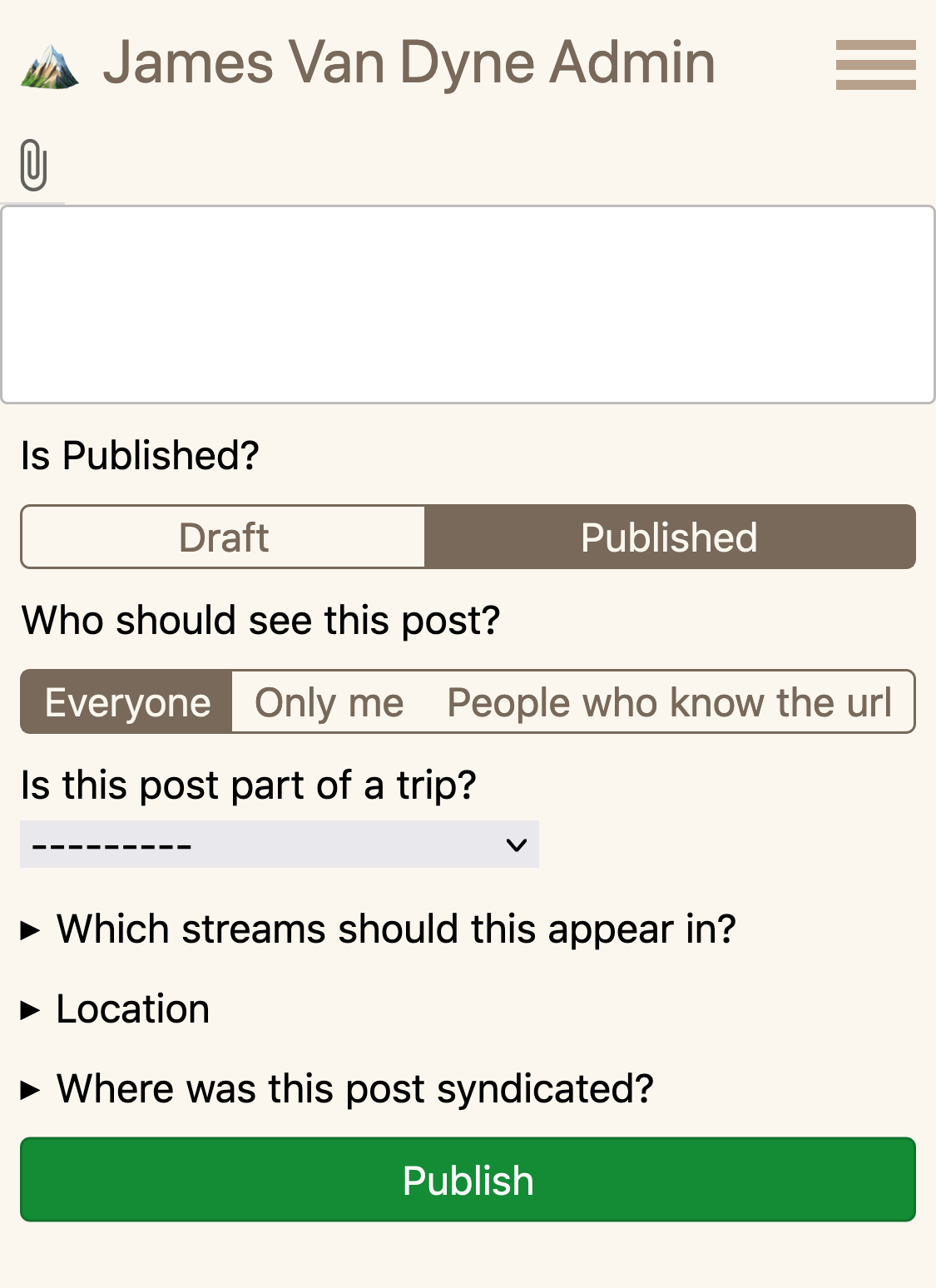Select the Published status option
This screenshot has width=936, height=1288.
click(x=669, y=537)
